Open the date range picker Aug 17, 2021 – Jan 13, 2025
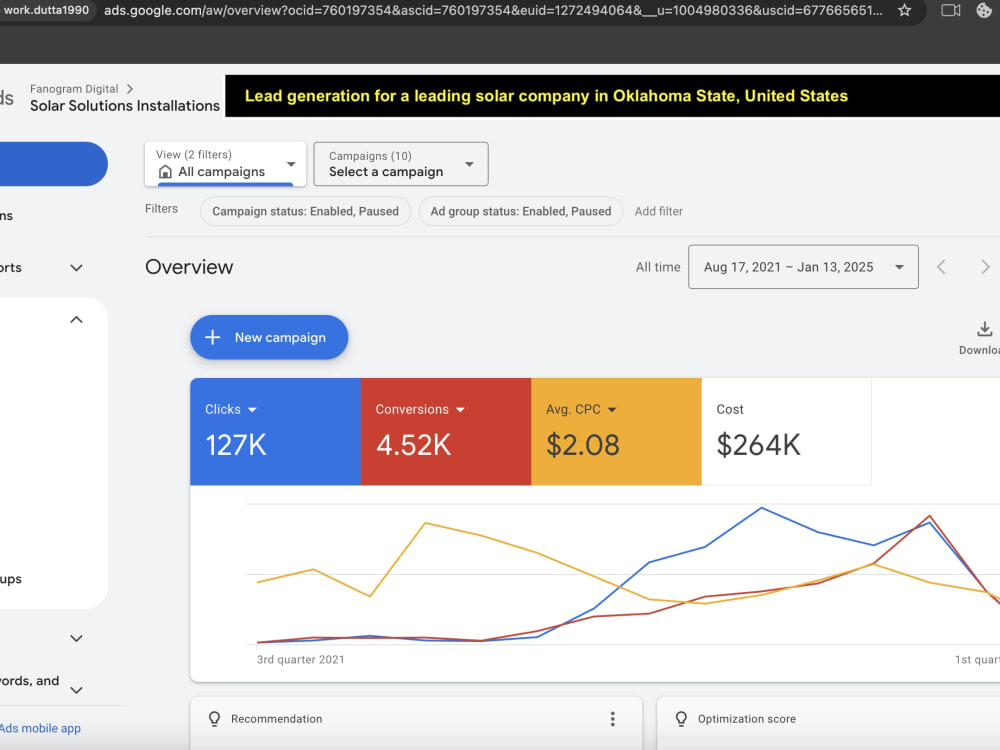Image resolution: width=1000 pixels, height=750 pixels. [x=803, y=267]
